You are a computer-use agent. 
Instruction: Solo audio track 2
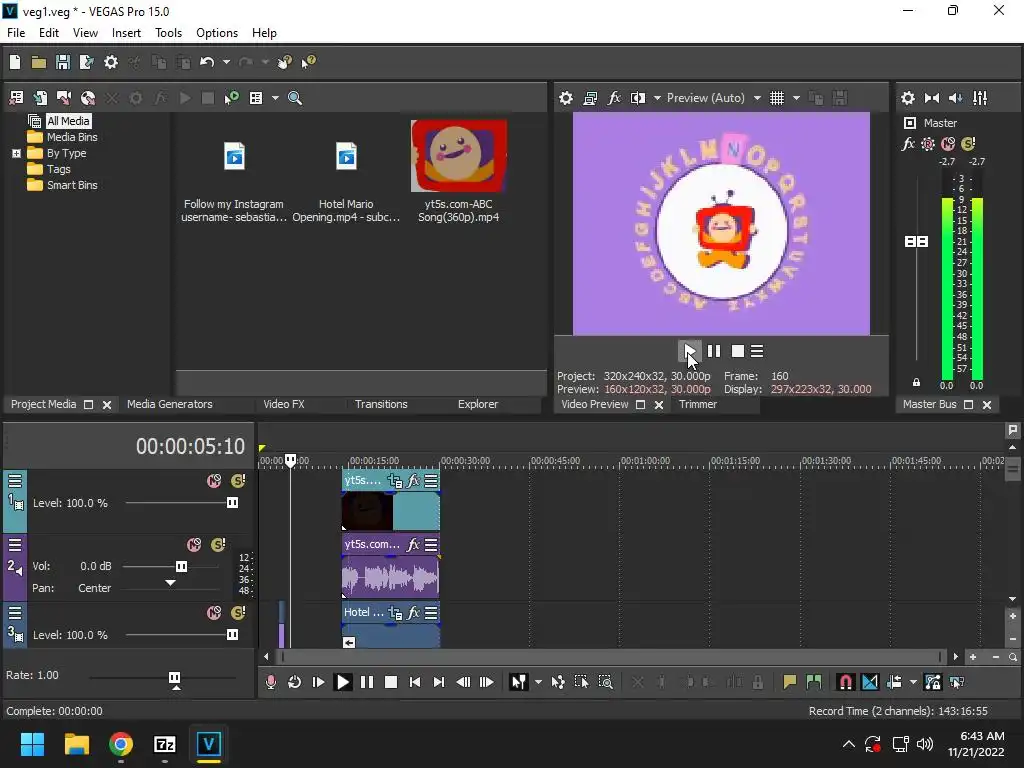click(218, 545)
